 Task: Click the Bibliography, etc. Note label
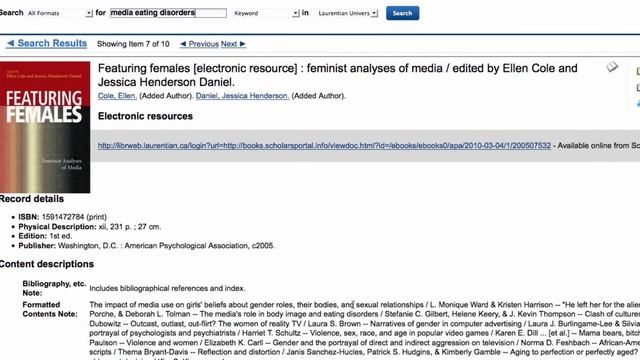(54, 288)
